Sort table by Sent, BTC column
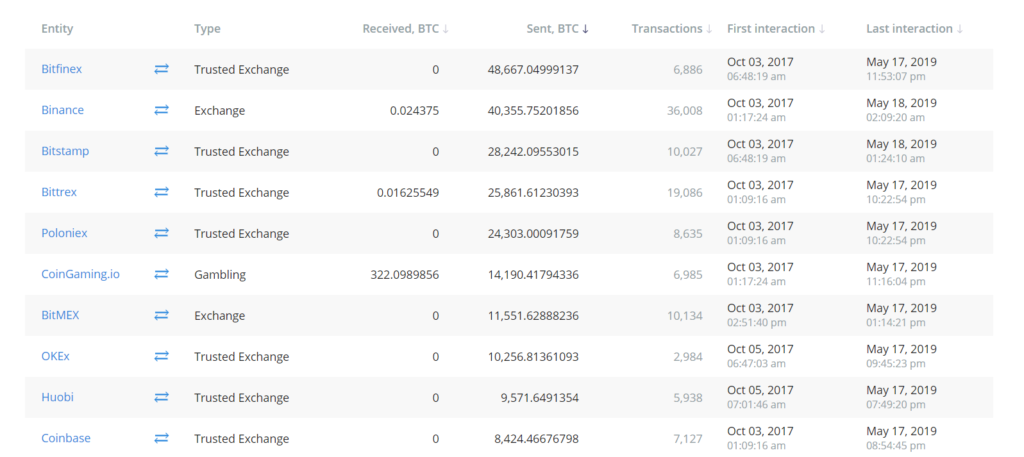This screenshot has width=1024, height=457. [557, 29]
